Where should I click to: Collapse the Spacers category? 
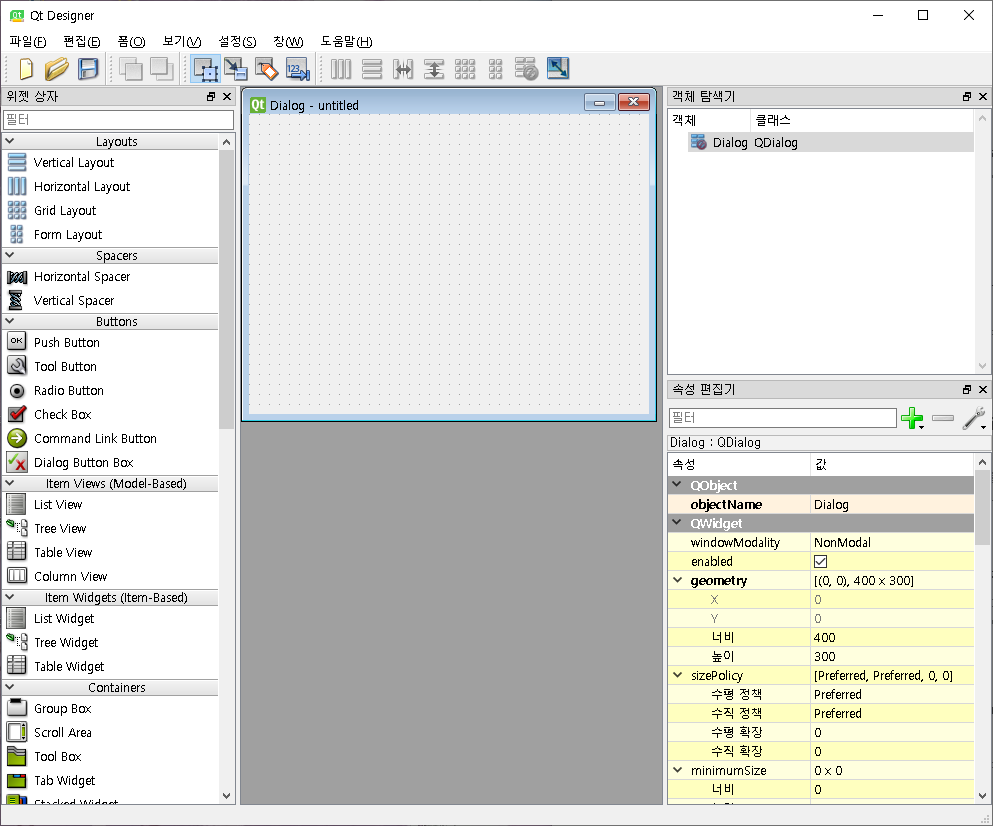pyautogui.click(x=10, y=255)
